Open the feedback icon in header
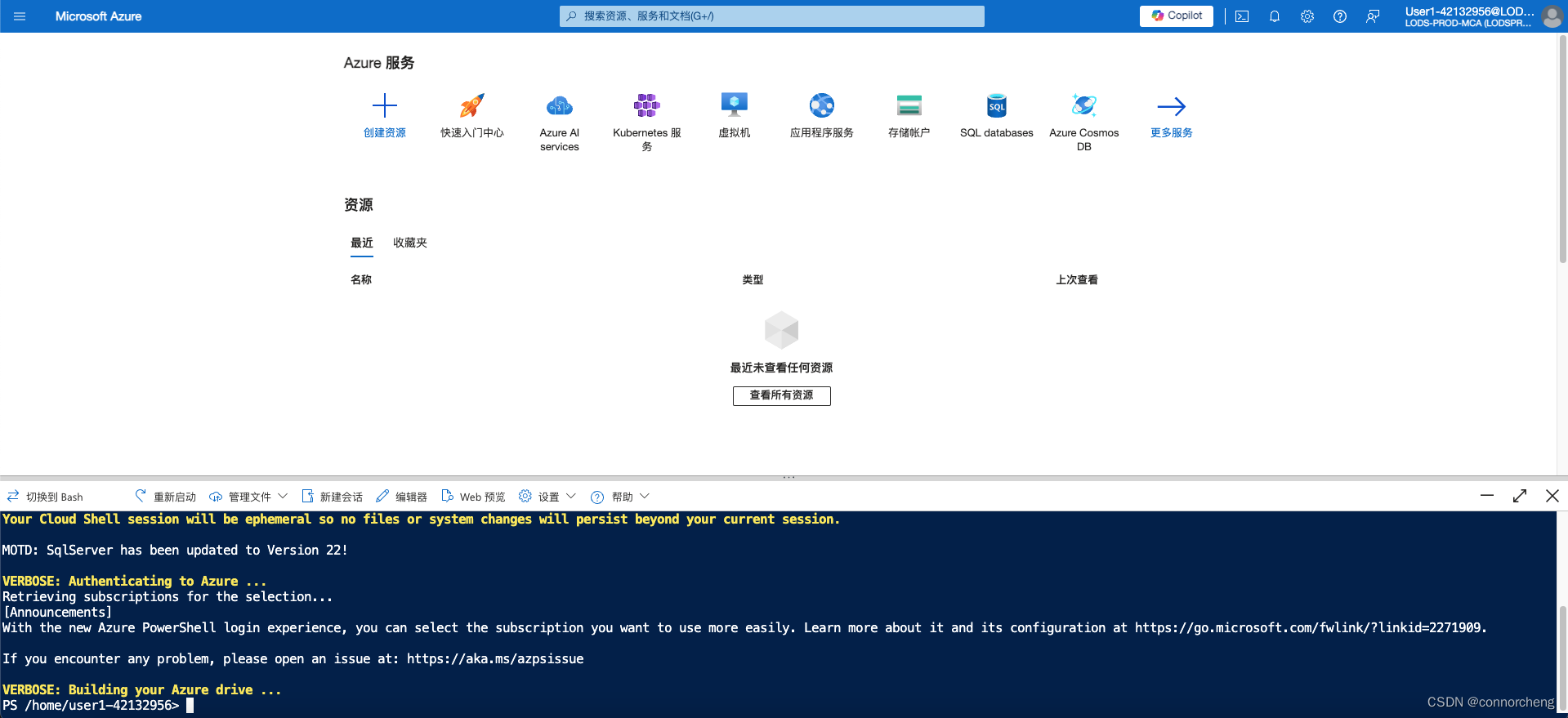 click(1373, 16)
